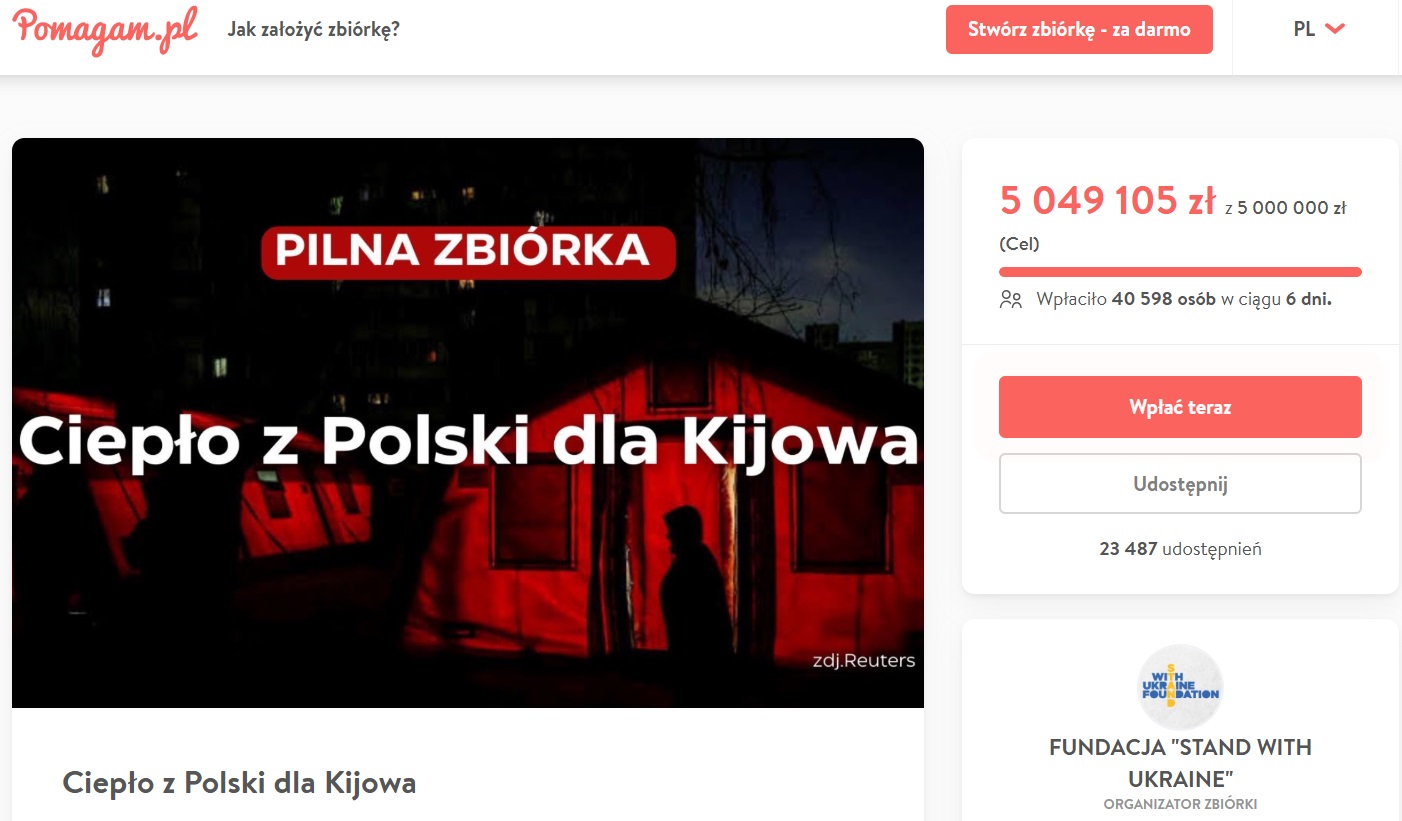Open the Pomagam.pl logo homepage
Screen dimensions: 1402x821
point(105,30)
